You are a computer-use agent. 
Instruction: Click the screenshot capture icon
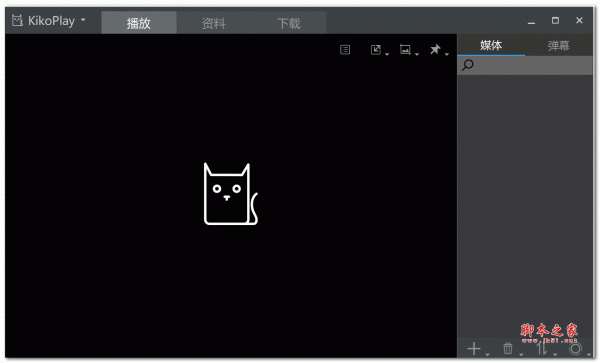(405, 50)
